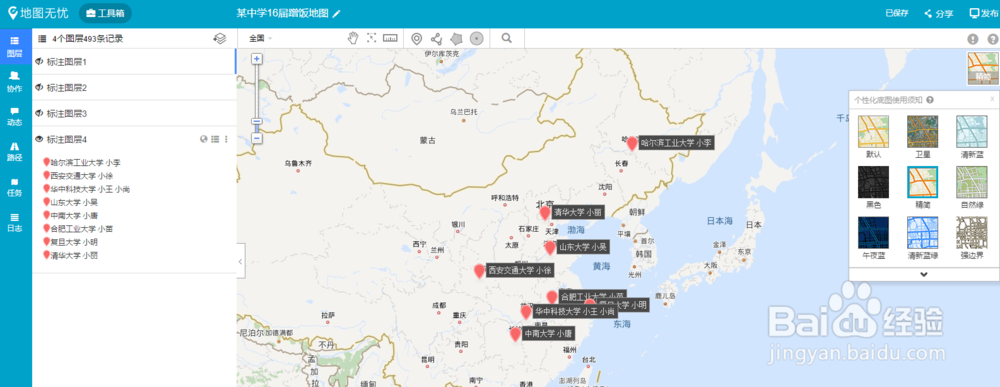The width and height of the screenshot is (1000, 387).
Task: Switch to the 路径 sidebar tab
Action: tap(15, 151)
